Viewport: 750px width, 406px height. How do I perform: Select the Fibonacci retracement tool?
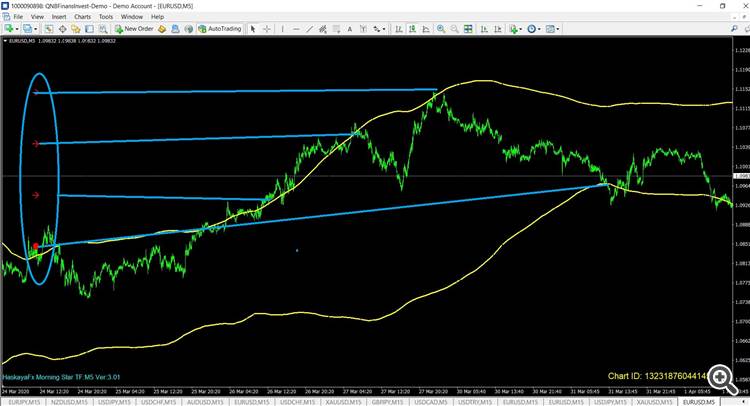pos(336,29)
